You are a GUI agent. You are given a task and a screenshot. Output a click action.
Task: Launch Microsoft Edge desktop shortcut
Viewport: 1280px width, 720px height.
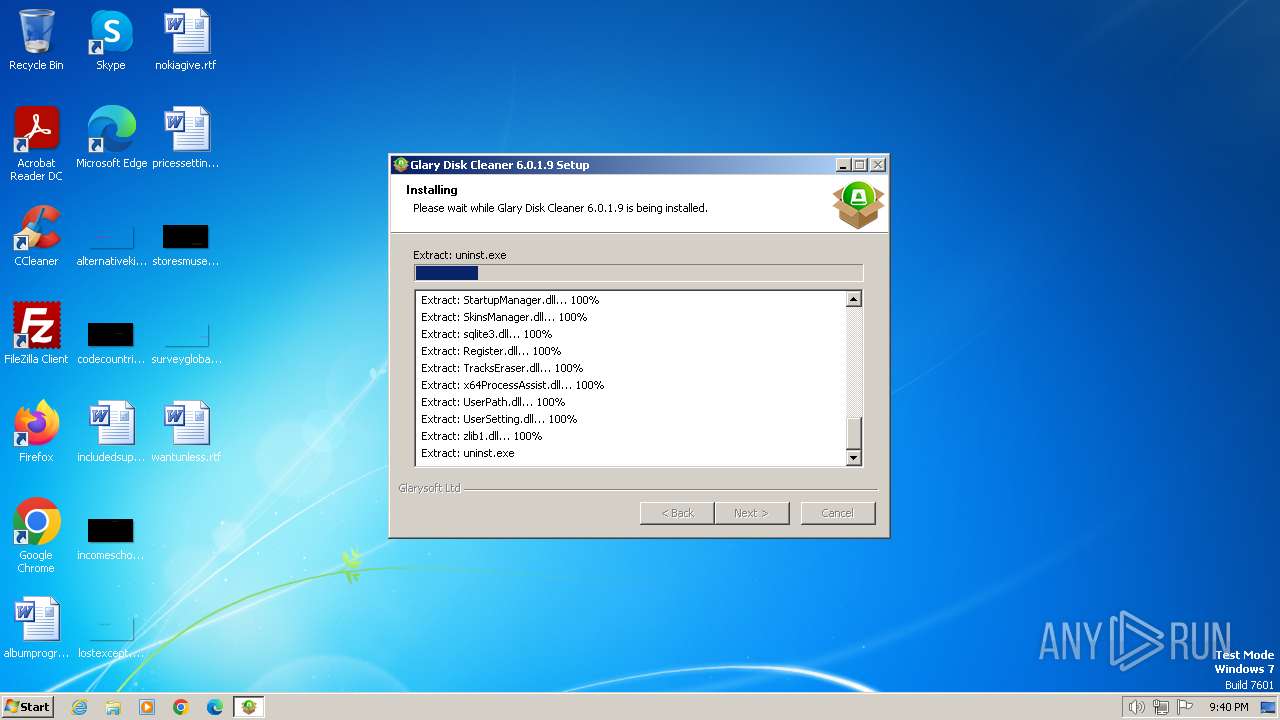coord(111,137)
